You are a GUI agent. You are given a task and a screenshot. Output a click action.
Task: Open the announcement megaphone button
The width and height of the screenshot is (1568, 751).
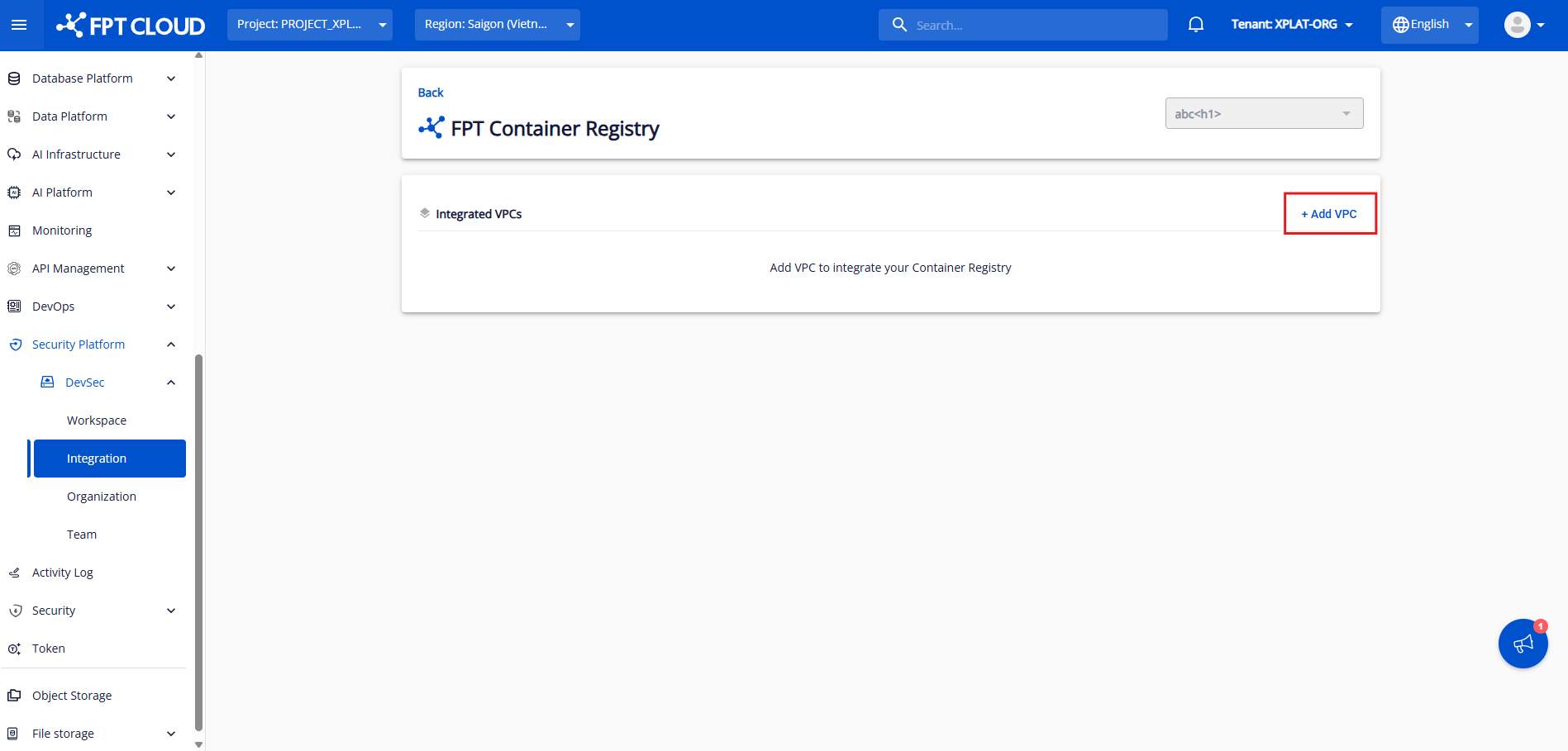pyautogui.click(x=1523, y=644)
